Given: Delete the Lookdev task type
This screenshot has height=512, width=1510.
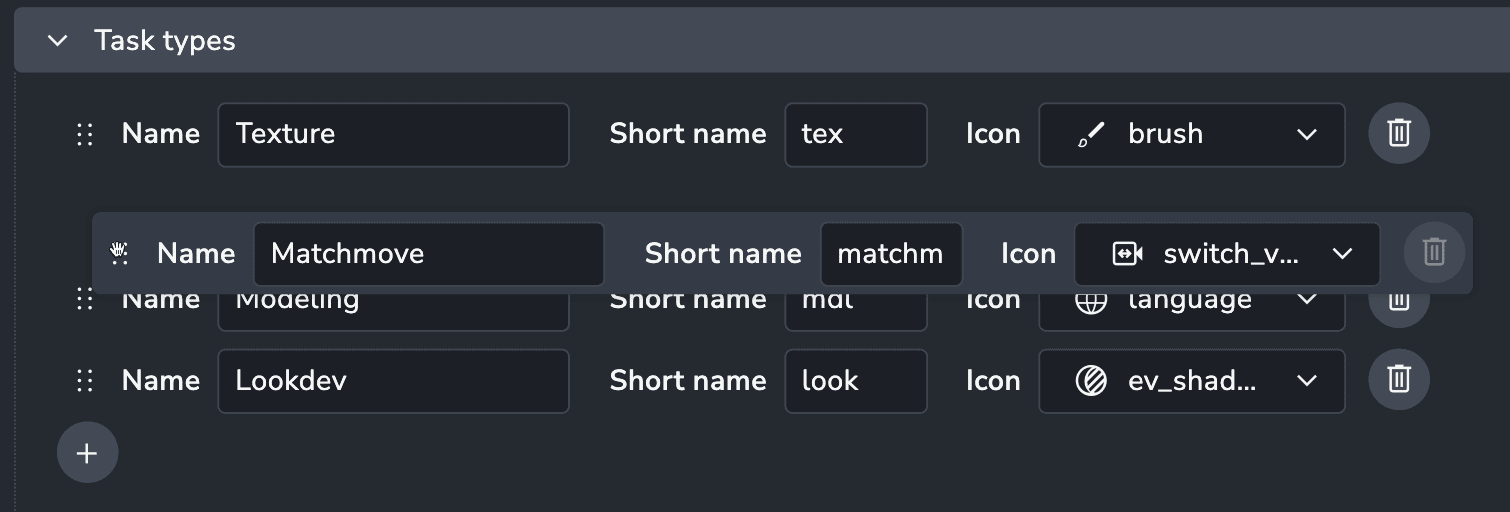Looking at the screenshot, I should [x=1398, y=380].
